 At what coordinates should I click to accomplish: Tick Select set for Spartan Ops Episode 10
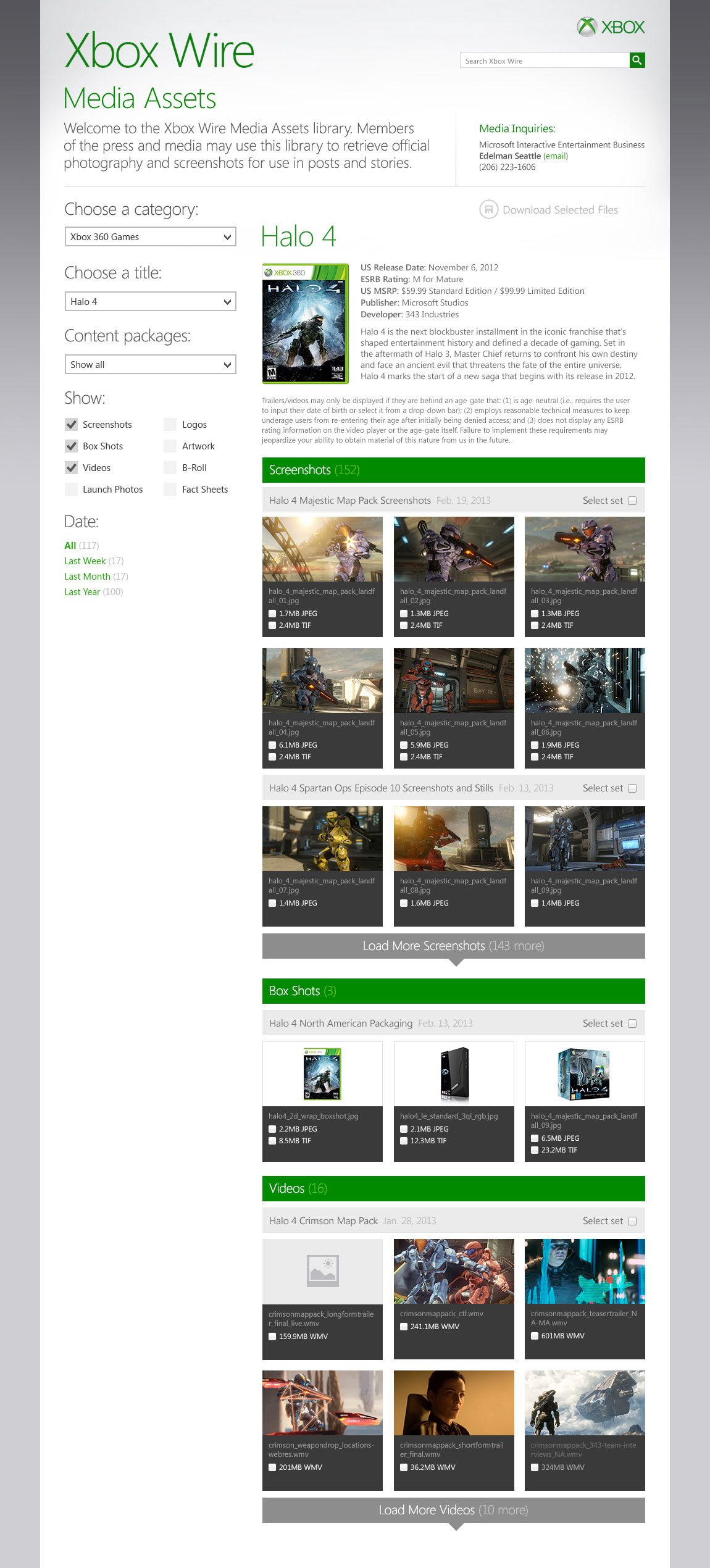coord(632,788)
